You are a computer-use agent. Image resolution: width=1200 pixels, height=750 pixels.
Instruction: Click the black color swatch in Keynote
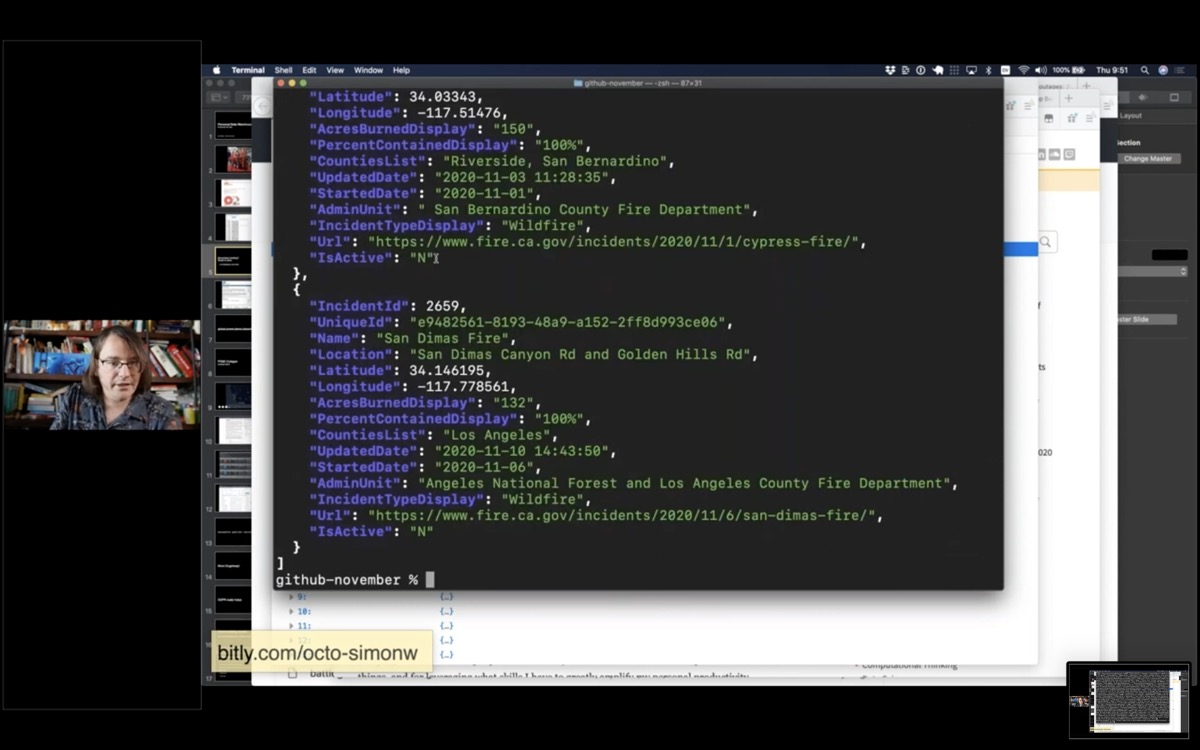1169,255
